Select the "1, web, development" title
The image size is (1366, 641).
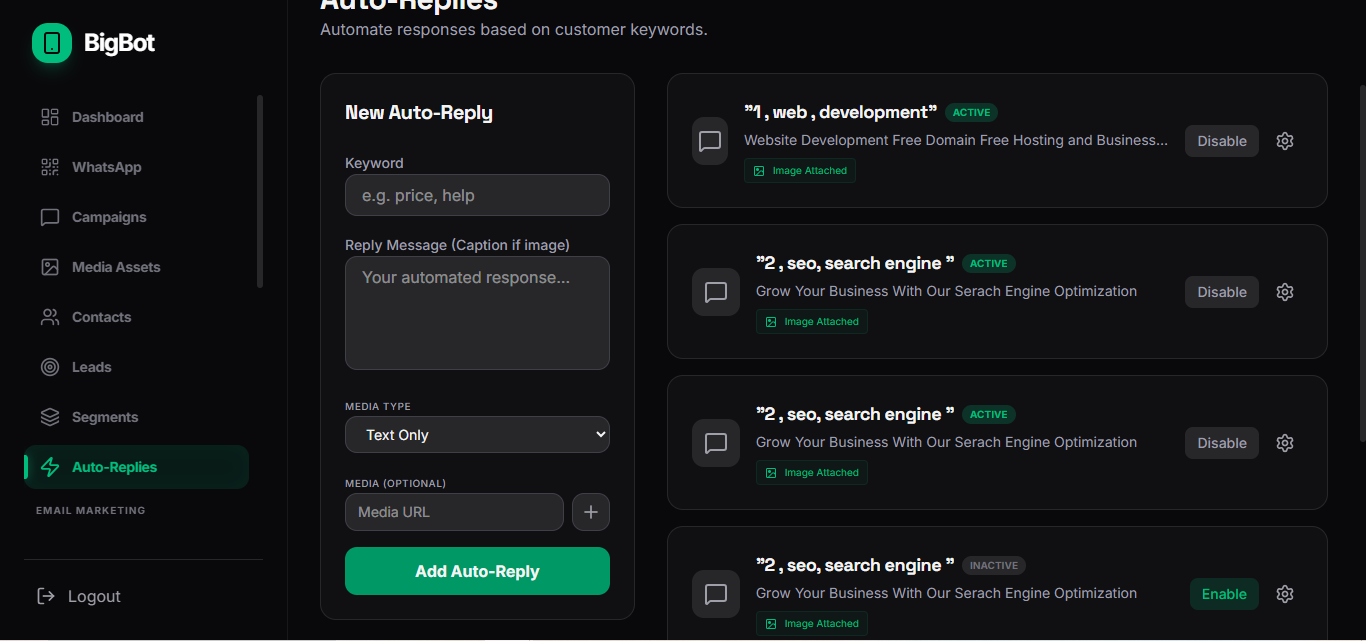click(x=841, y=112)
